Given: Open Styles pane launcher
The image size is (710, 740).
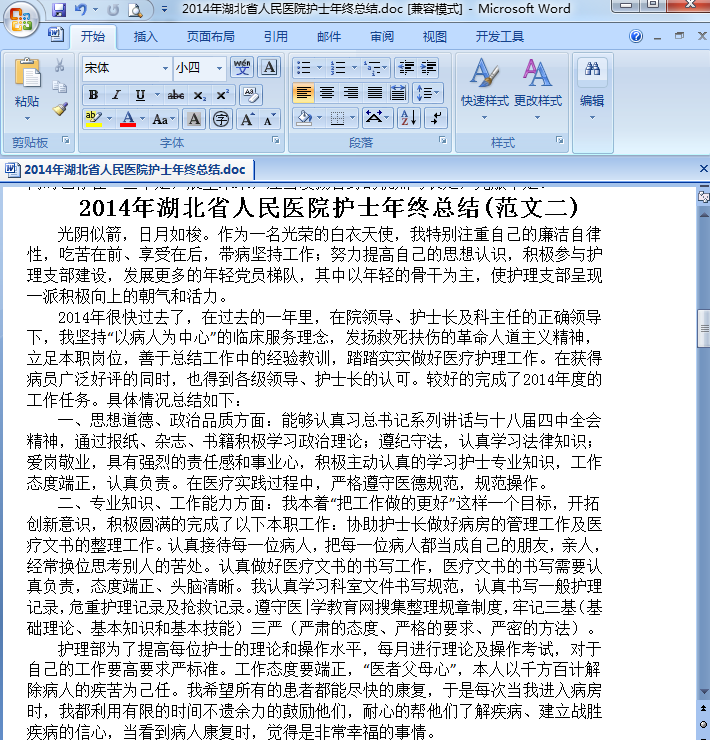Looking at the screenshot, I should 559,140.
